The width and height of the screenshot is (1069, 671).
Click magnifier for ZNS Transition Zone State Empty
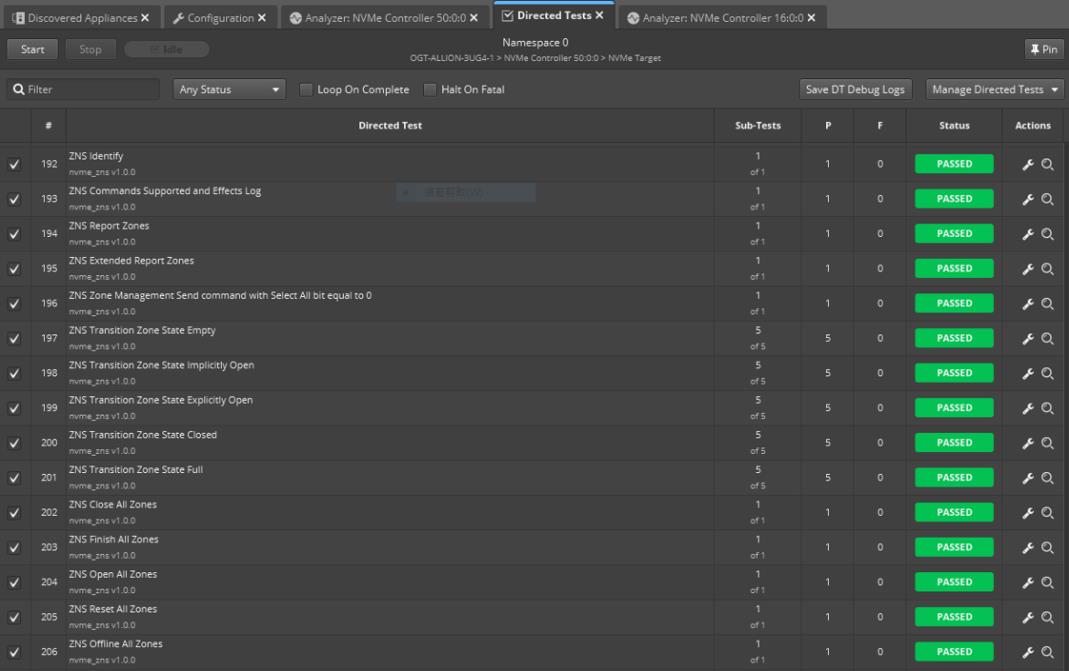pos(1047,339)
